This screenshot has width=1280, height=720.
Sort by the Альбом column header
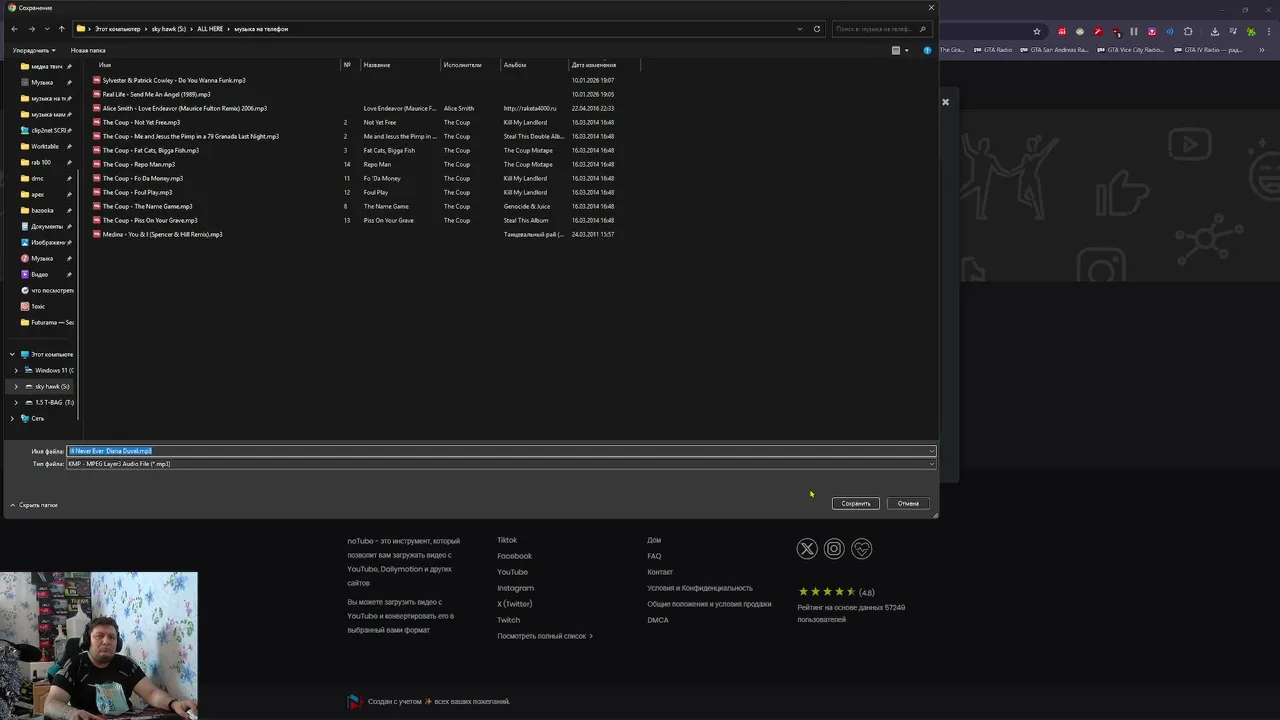click(515, 65)
